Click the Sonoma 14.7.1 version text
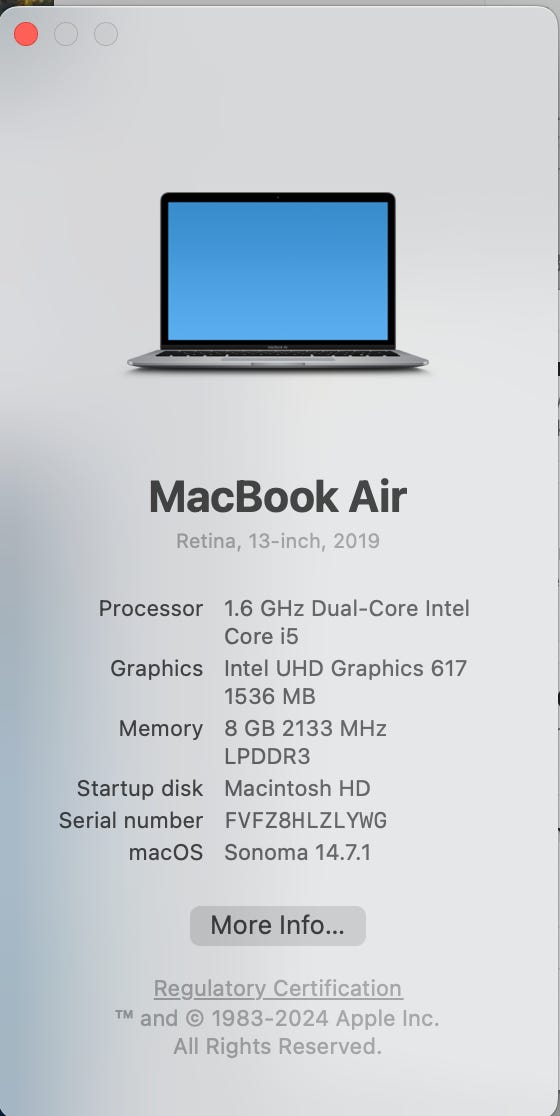560x1116 pixels. click(x=297, y=852)
